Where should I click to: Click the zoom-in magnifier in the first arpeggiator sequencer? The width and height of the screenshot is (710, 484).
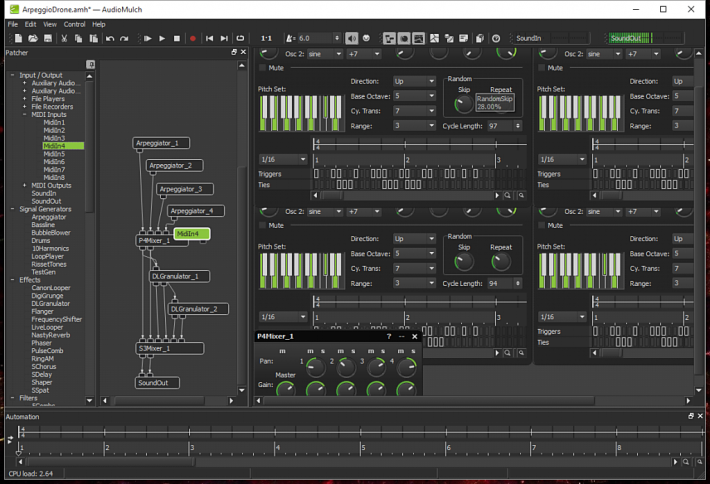(508, 196)
